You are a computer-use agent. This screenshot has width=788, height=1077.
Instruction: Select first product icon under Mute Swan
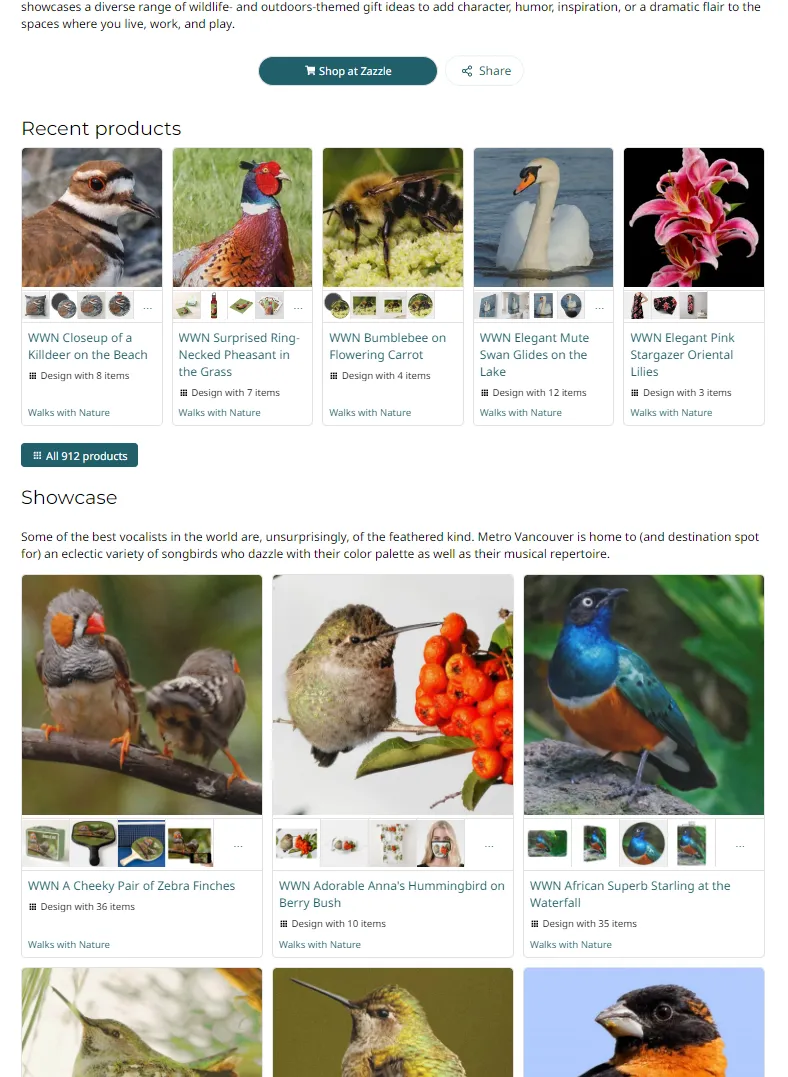[x=488, y=306]
